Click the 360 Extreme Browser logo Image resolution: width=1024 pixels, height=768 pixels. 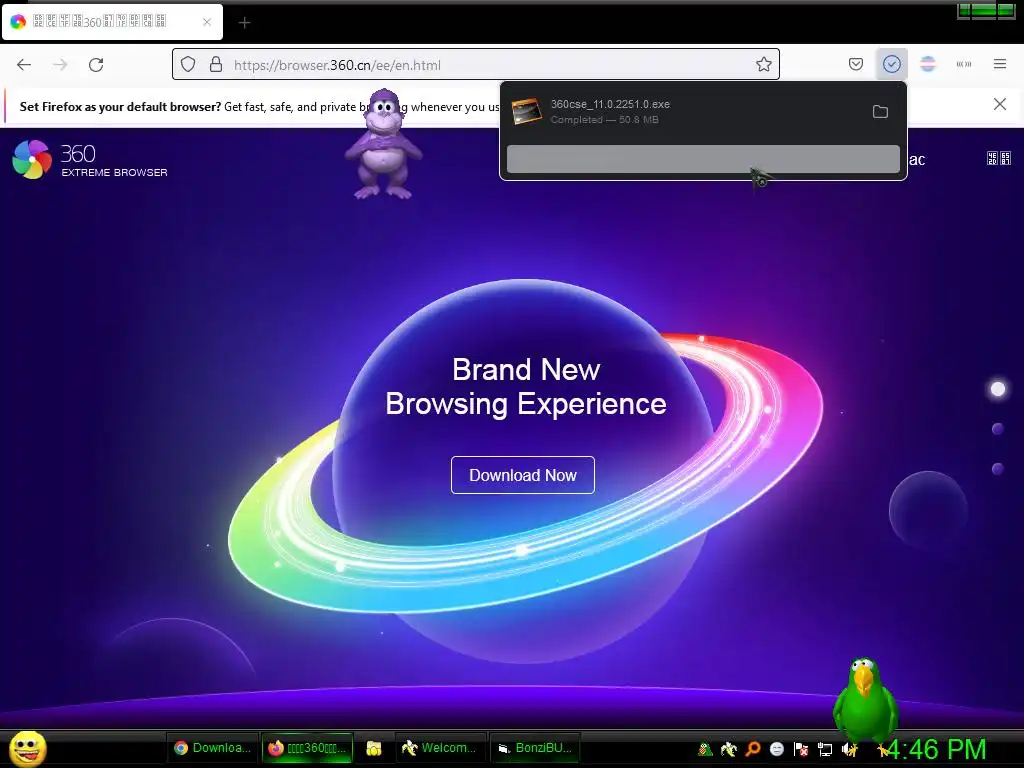click(x=89, y=159)
